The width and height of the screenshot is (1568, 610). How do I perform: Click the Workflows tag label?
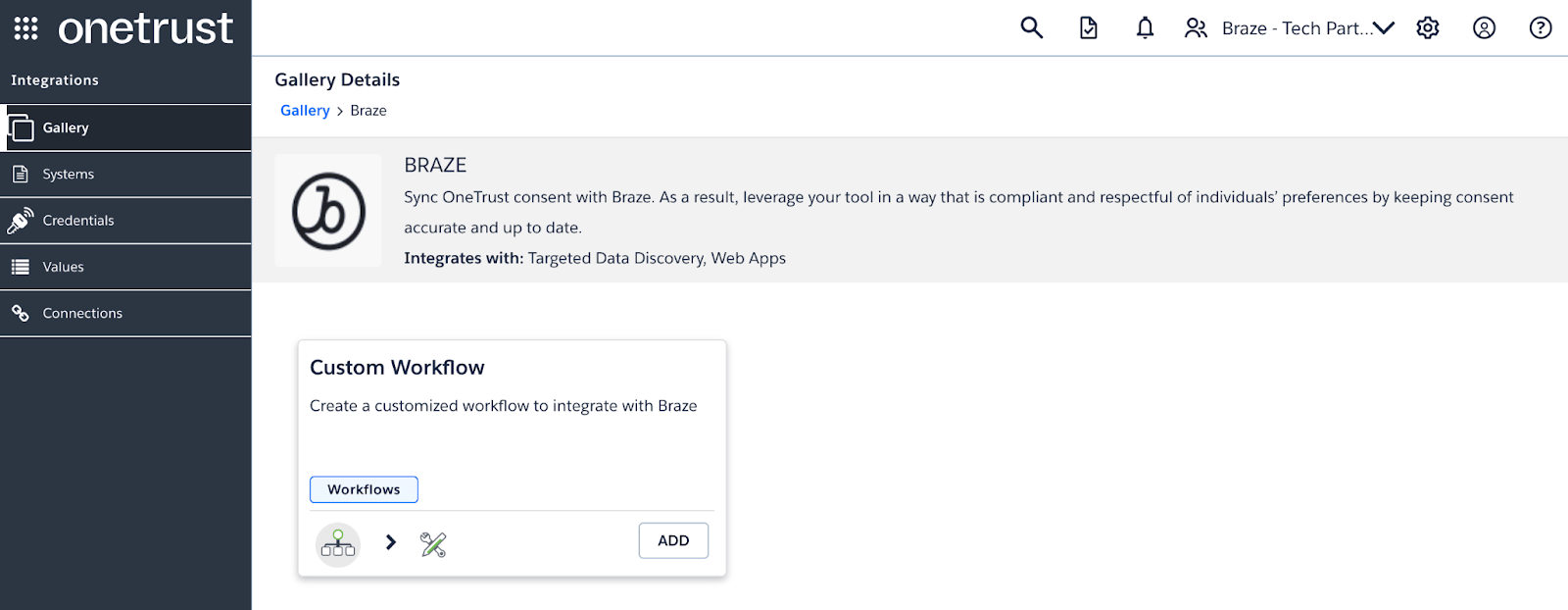[x=364, y=489]
